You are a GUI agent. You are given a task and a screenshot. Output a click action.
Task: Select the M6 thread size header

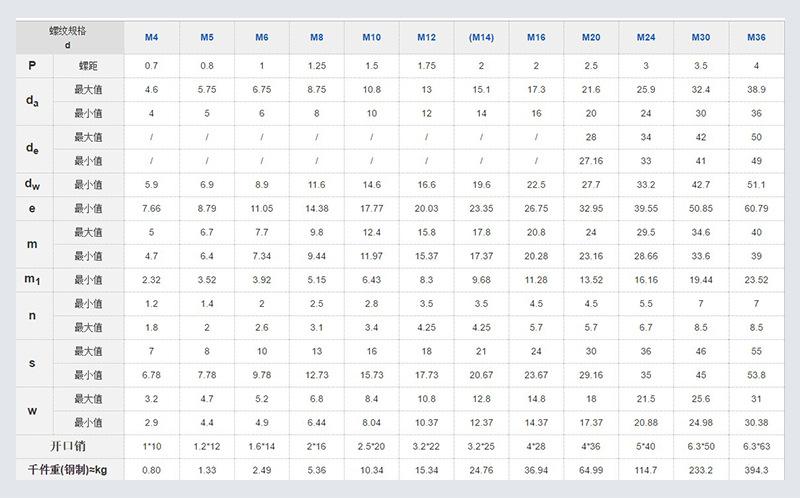pyautogui.click(x=261, y=37)
